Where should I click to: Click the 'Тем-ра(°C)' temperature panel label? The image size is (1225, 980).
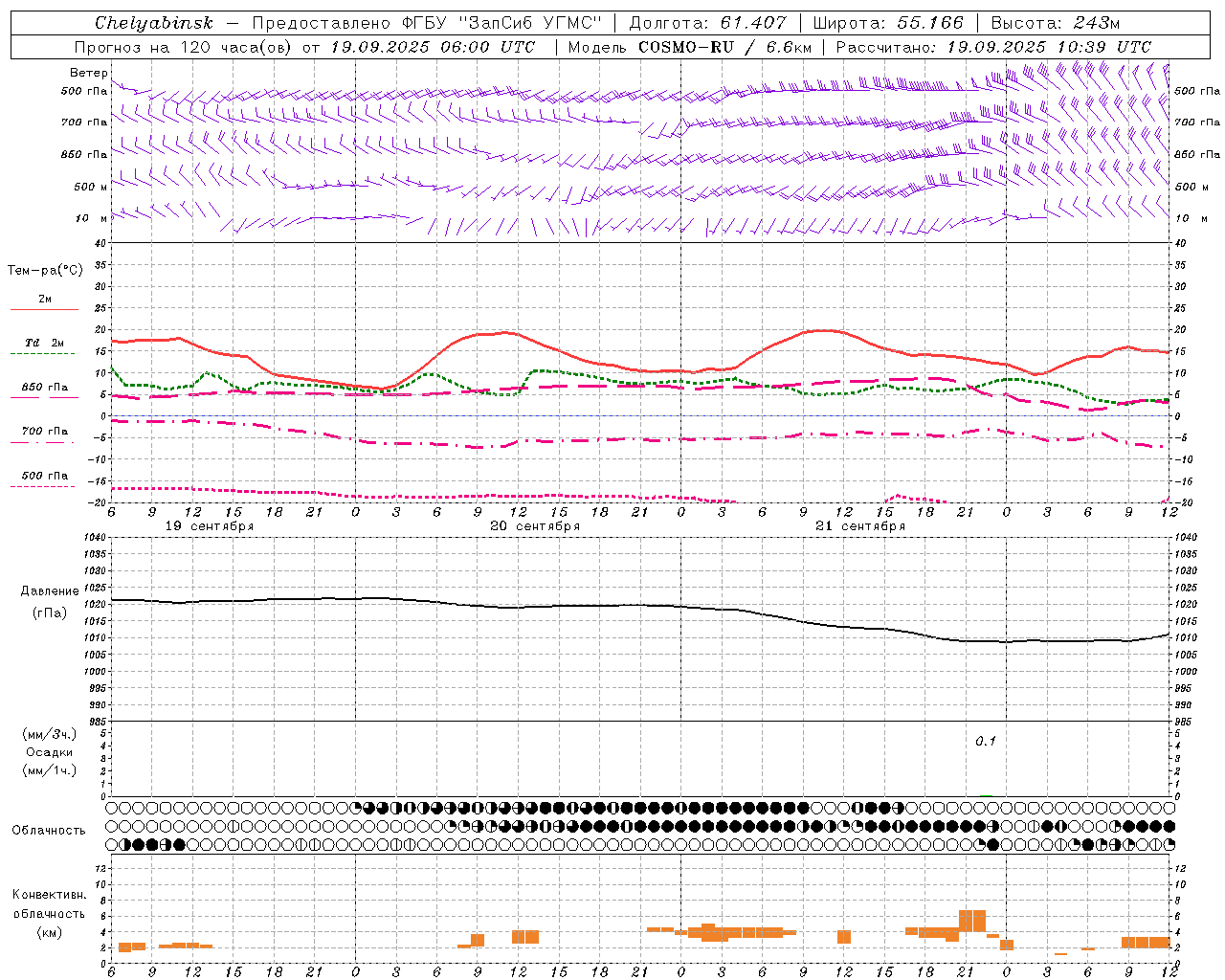[45, 271]
